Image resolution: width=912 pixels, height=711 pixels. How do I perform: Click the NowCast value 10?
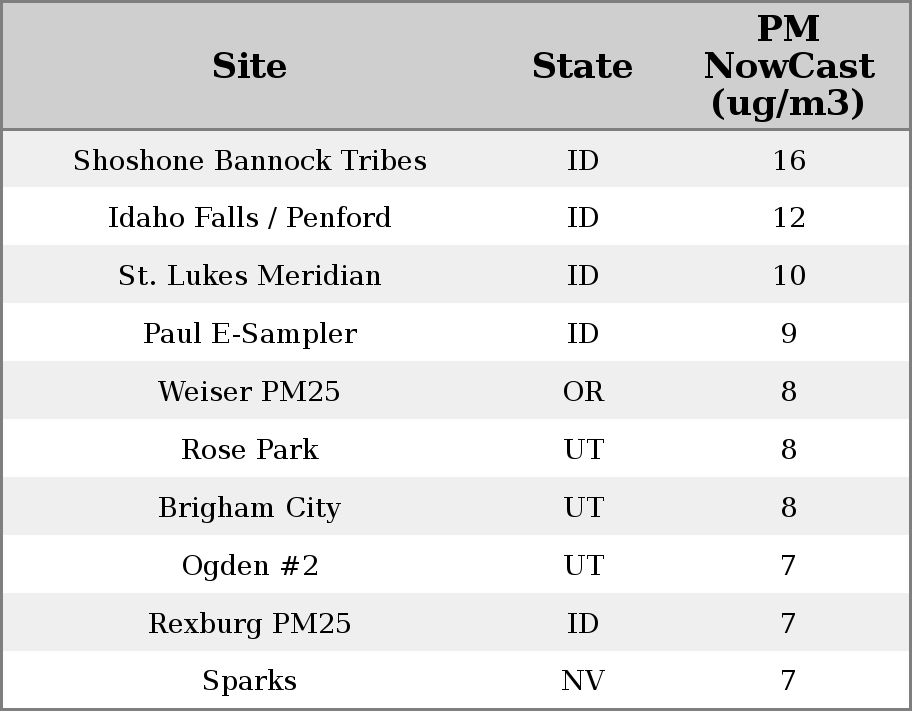788,276
